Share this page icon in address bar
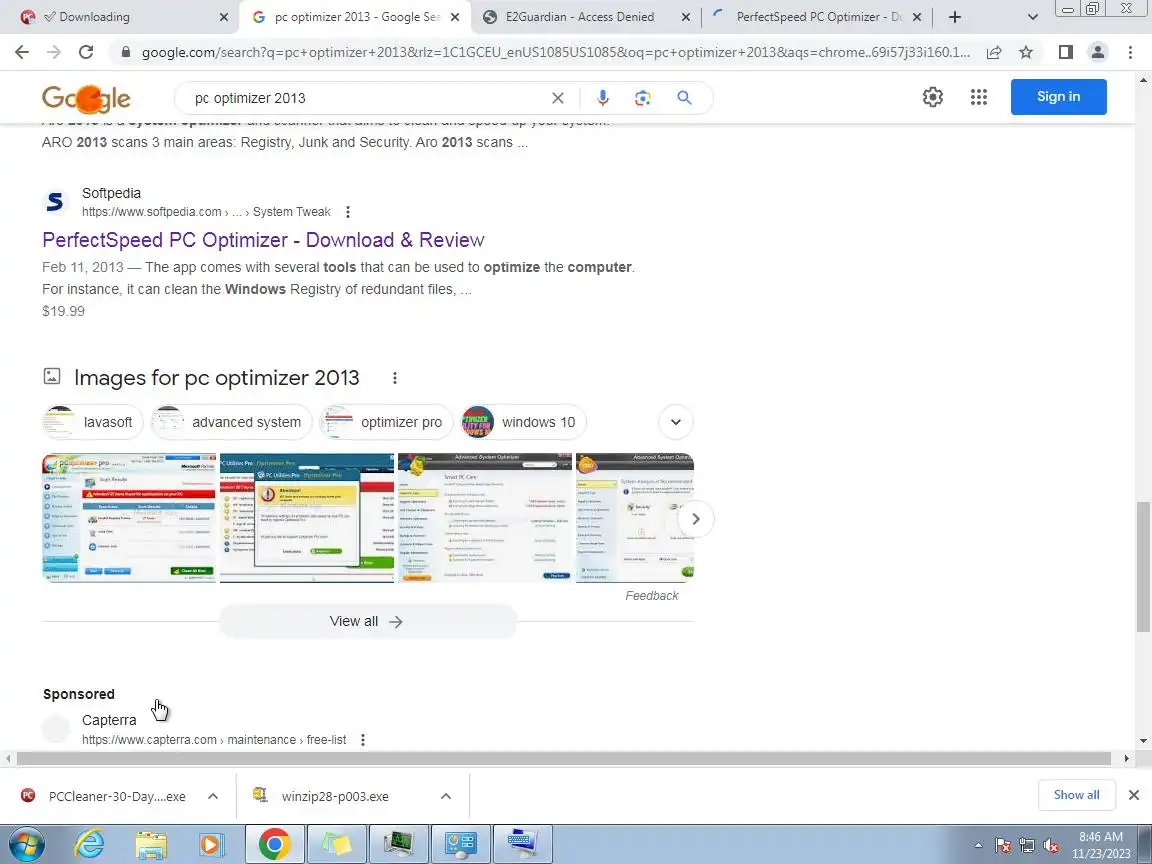 pyautogui.click(x=994, y=52)
